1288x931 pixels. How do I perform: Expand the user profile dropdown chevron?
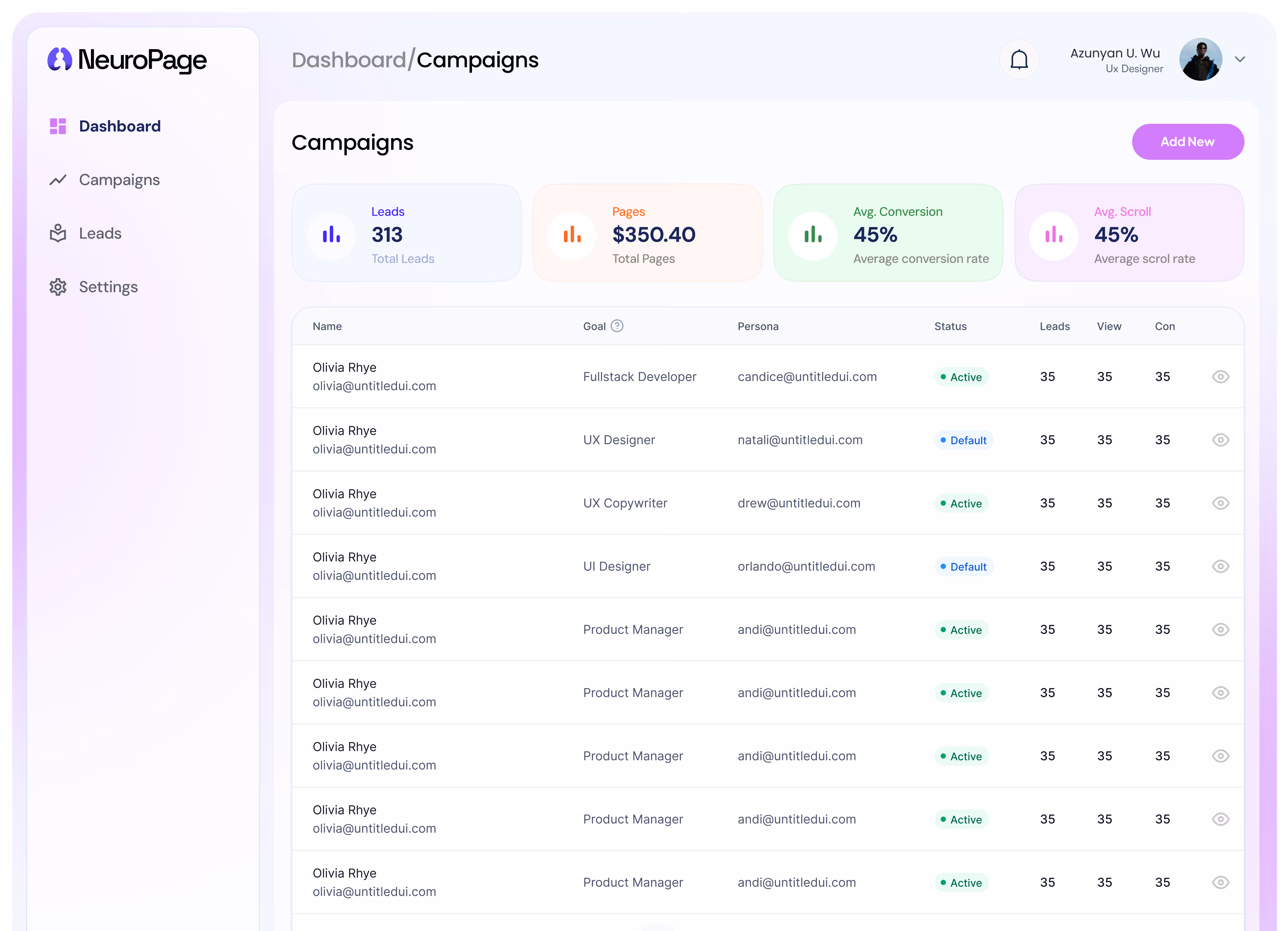point(1240,60)
